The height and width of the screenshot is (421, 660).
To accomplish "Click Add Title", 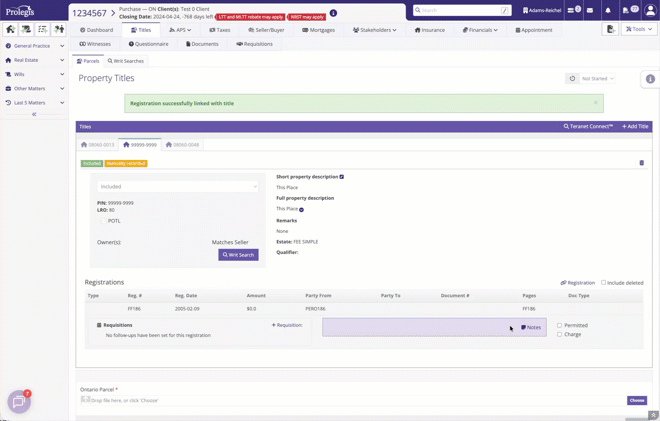I will tap(635, 126).
